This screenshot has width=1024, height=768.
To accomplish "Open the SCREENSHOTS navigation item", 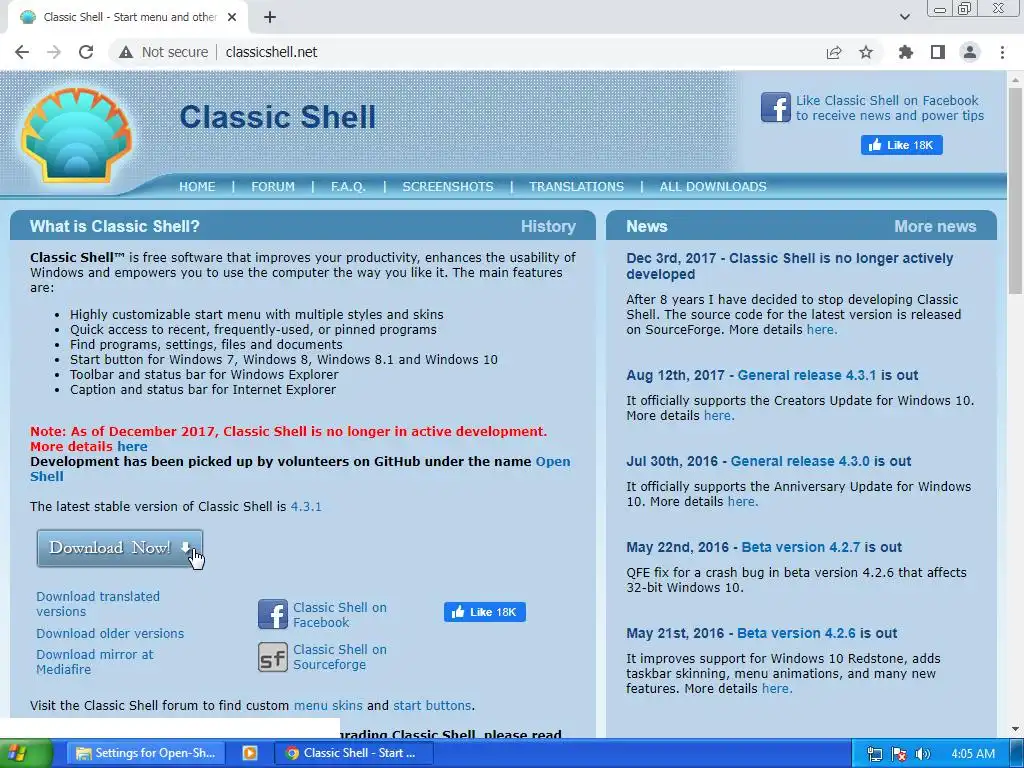I will coord(448,187).
